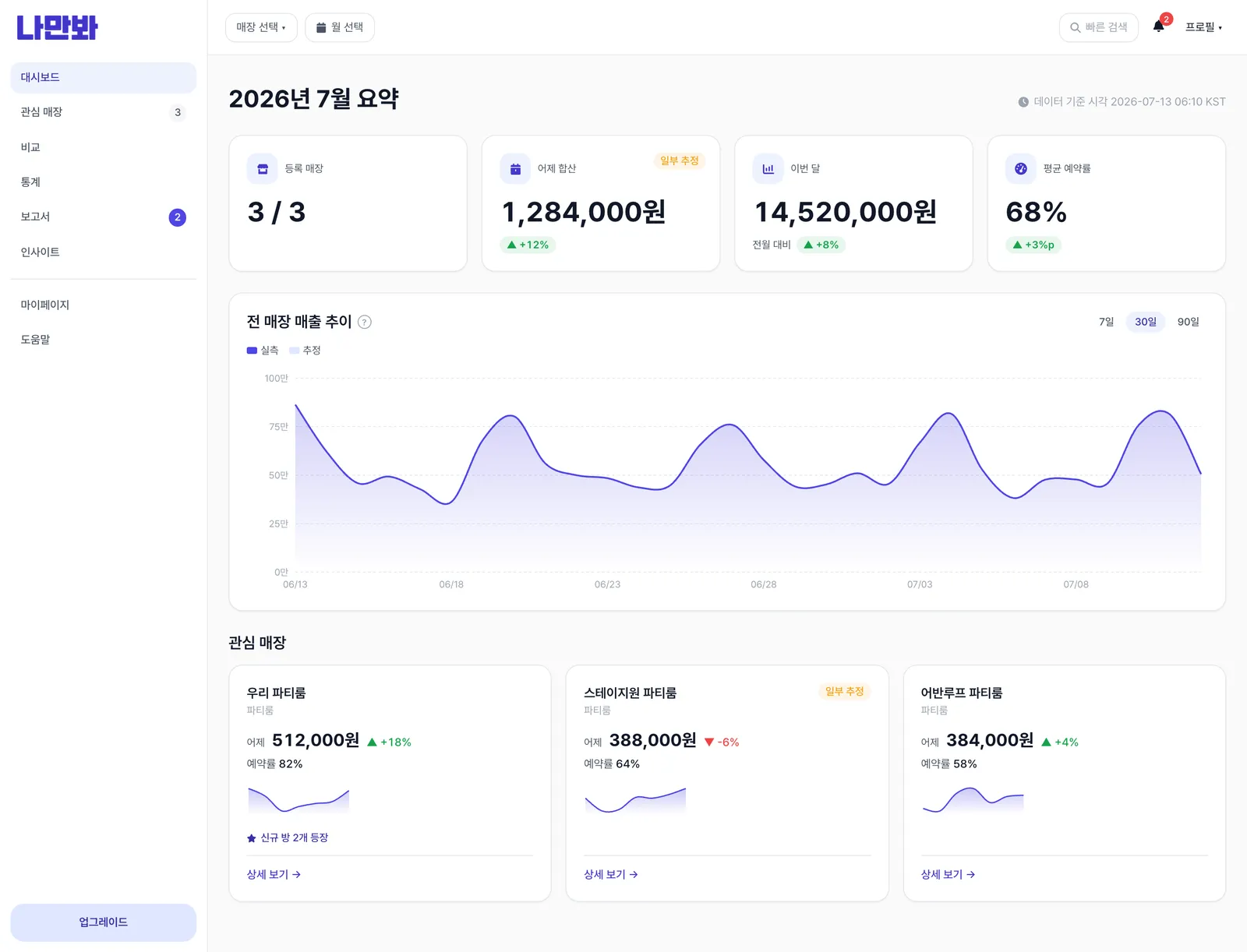Screen dimensions: 1247x952
Task: Select the 7일 range
Action: (x=1106, y=322)
